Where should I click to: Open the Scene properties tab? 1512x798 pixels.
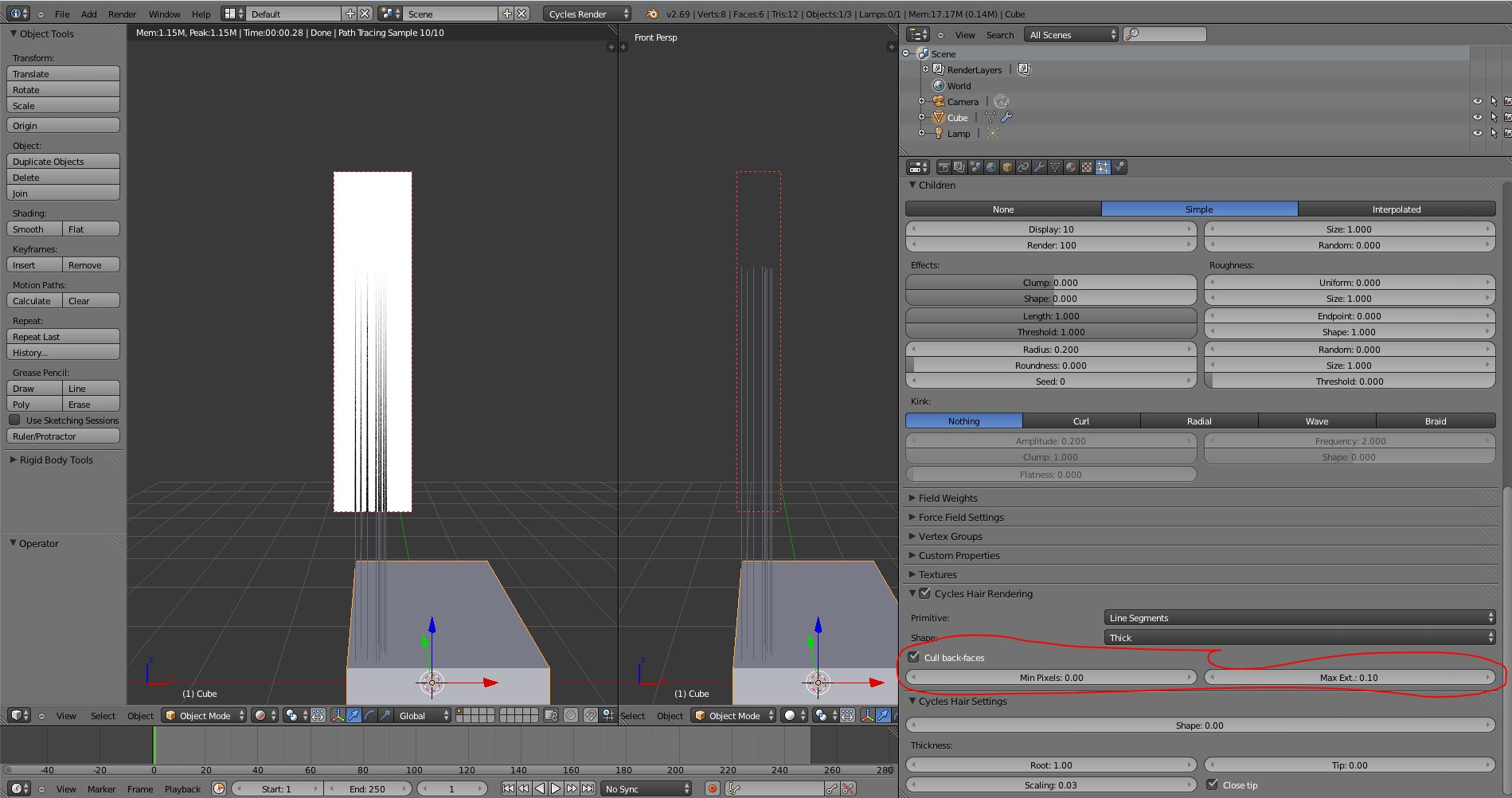pos(975,167)
